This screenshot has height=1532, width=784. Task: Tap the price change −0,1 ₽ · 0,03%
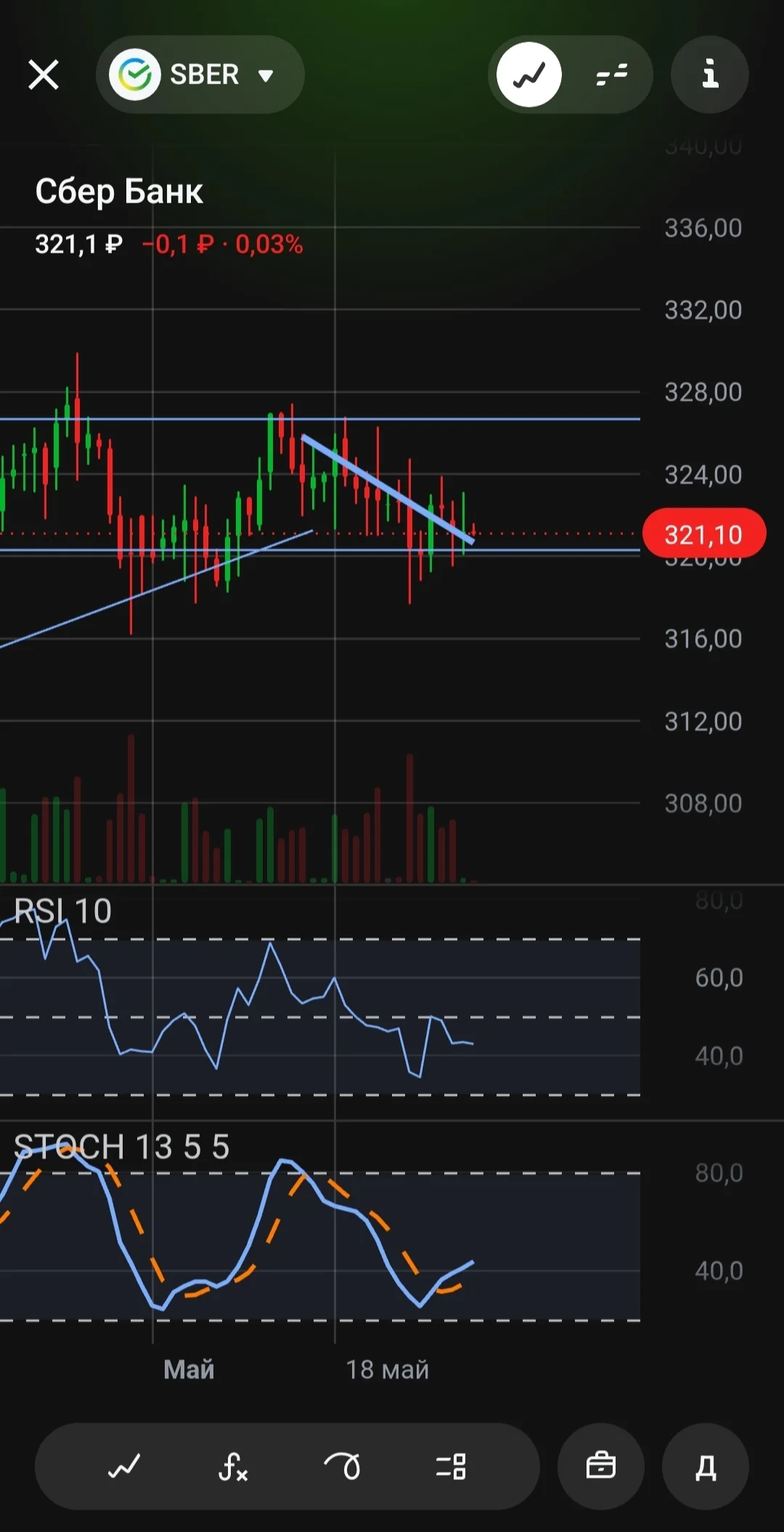point(222,245)
